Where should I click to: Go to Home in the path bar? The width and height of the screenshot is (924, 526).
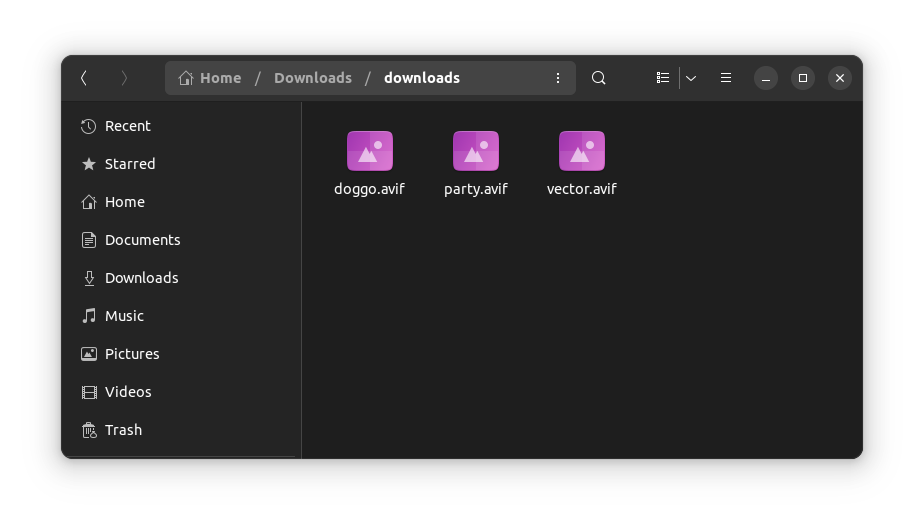pyautogui.click(x=210, y=78)
